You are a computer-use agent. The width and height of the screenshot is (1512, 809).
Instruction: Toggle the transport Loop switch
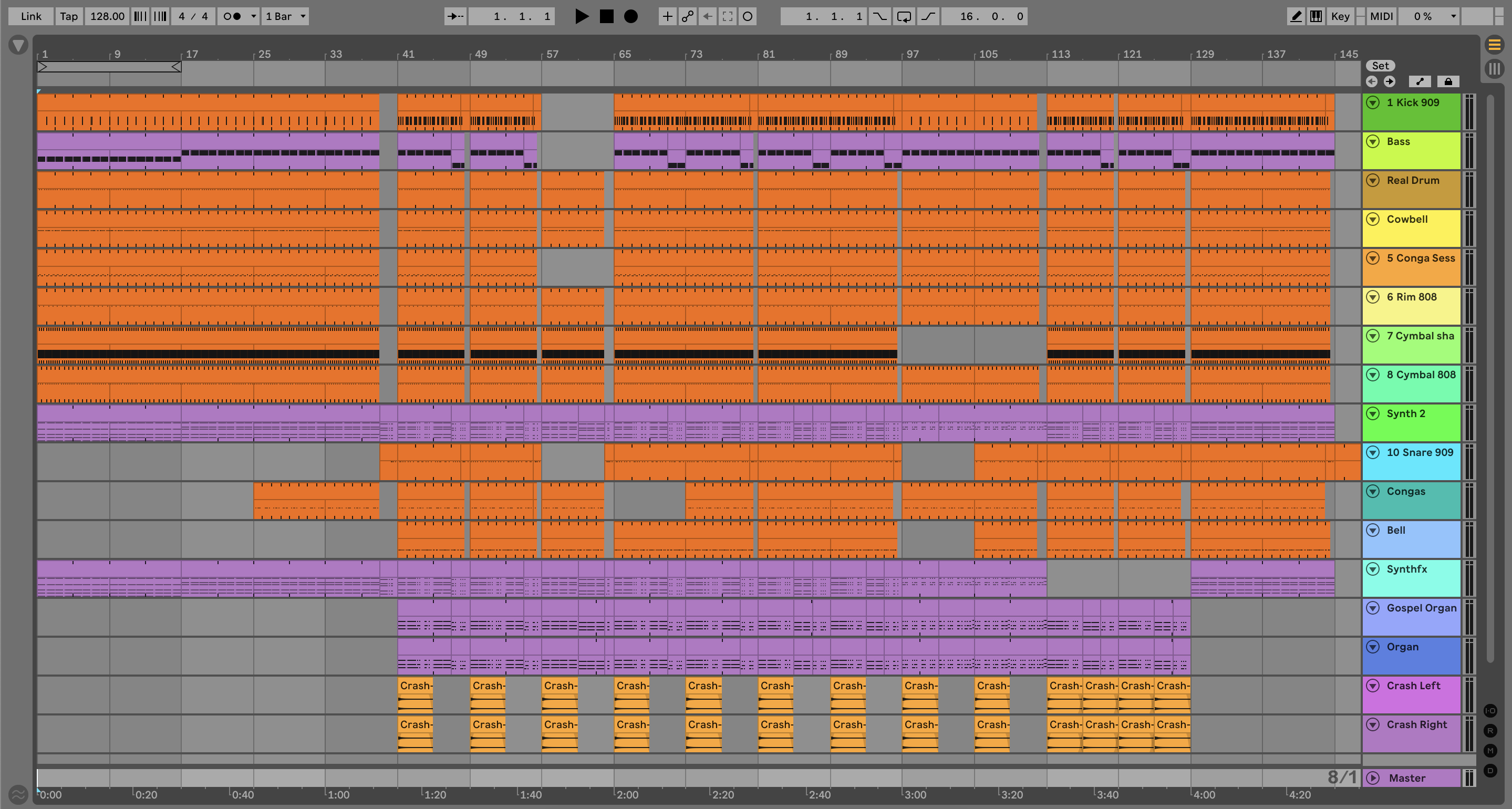(x=904, y=16)
